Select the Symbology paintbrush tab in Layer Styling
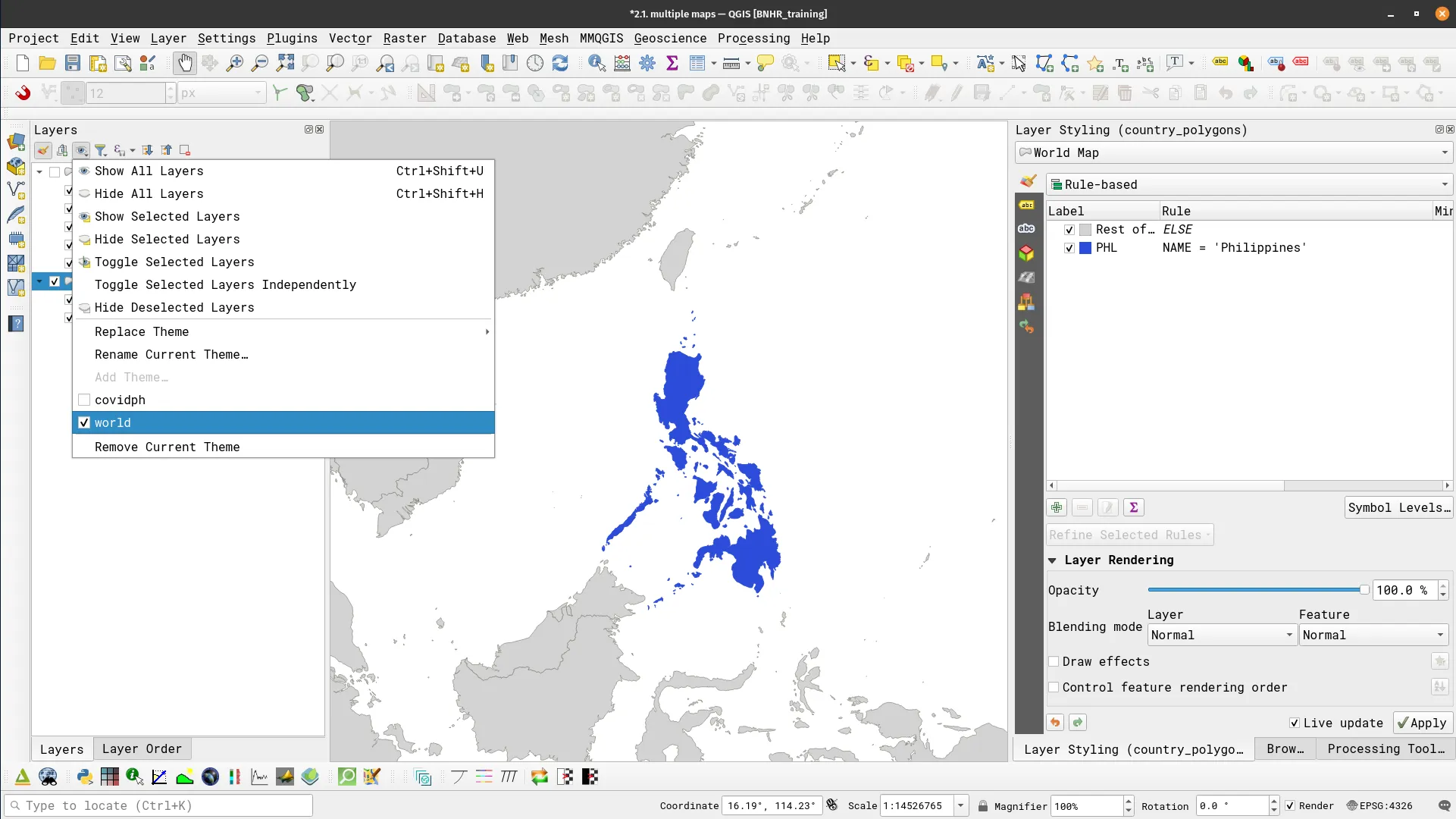Viewport: 1456px width, 819px height. pos(1027,182)
